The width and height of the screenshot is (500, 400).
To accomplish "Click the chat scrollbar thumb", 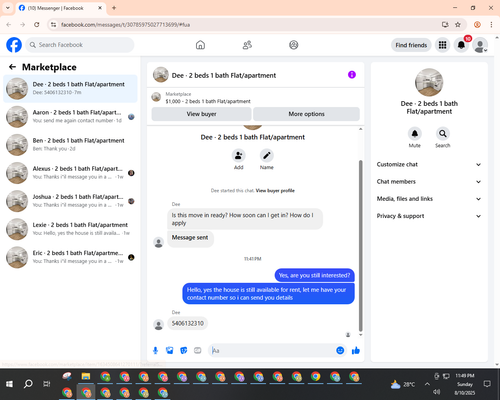I will coord(360,246).
